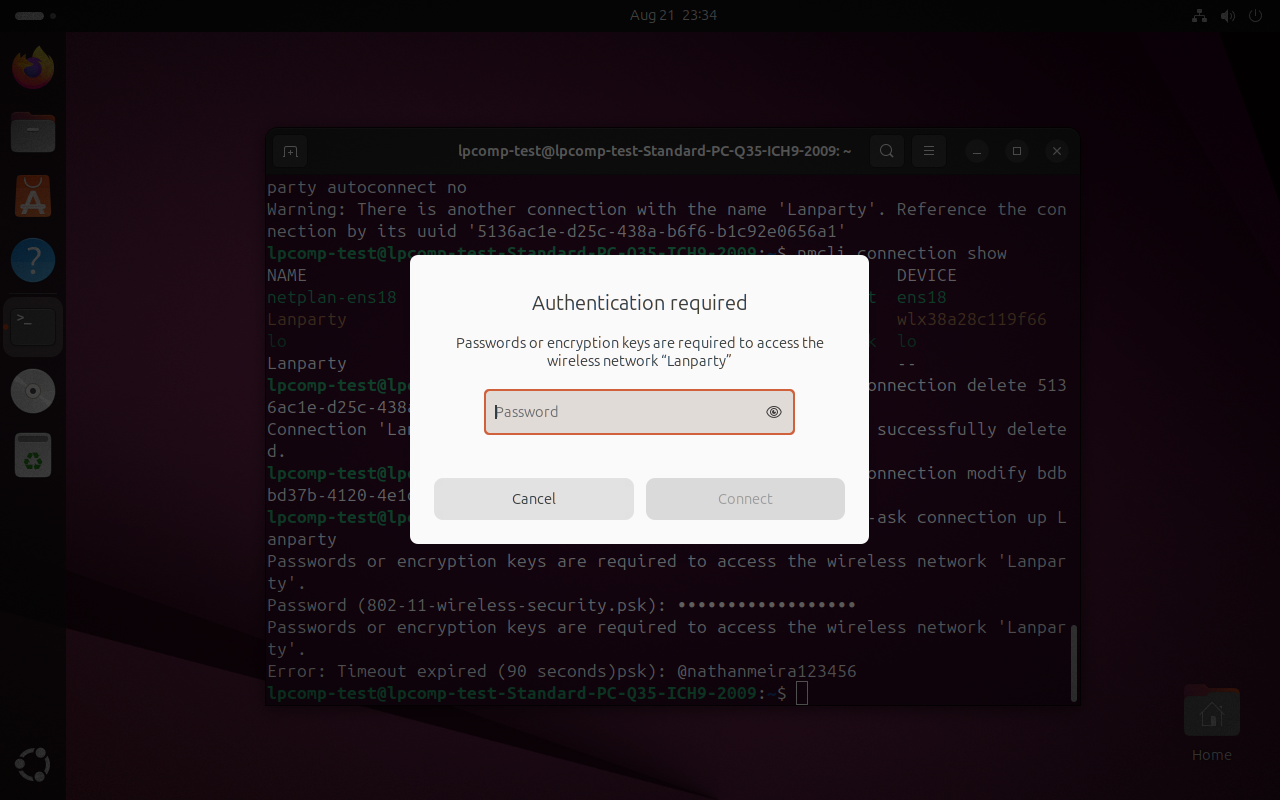This screenshot has width=1280, height=800.
Task: Open the Home folder desktop icon
Action: (1211, 722)
